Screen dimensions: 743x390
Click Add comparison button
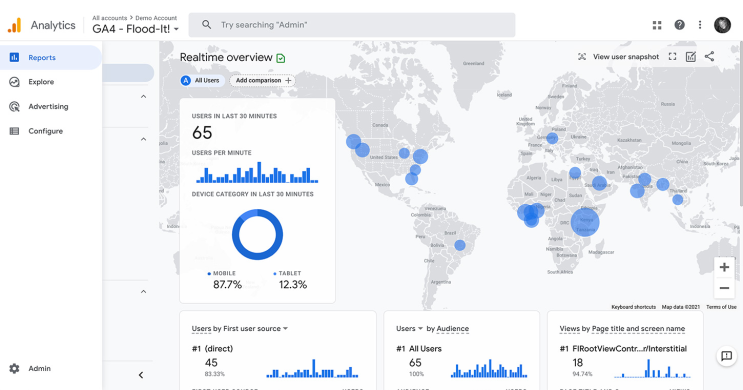pyautogui.click(x=263, y=81)
